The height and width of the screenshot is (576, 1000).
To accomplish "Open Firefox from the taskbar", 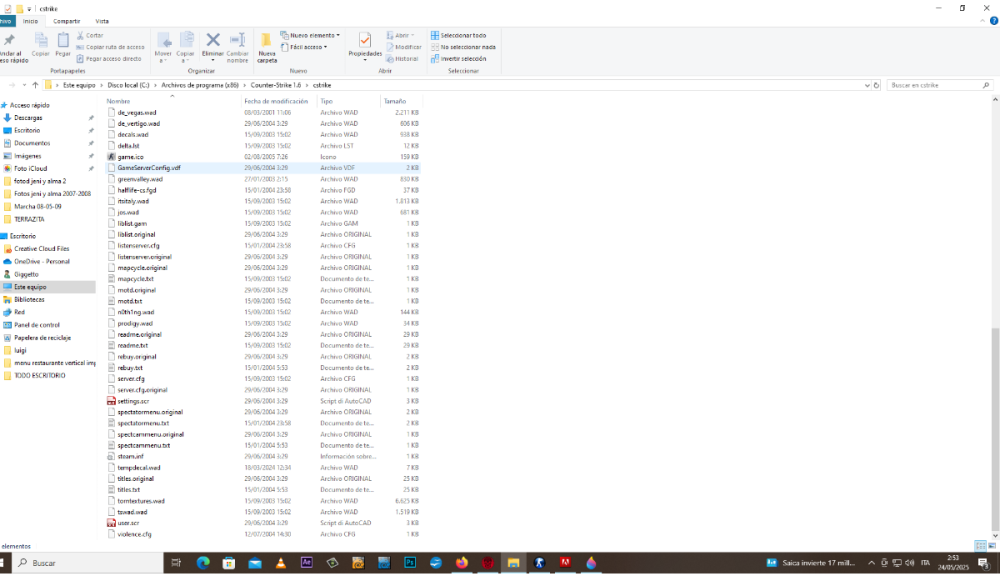I will click(462, 563).
